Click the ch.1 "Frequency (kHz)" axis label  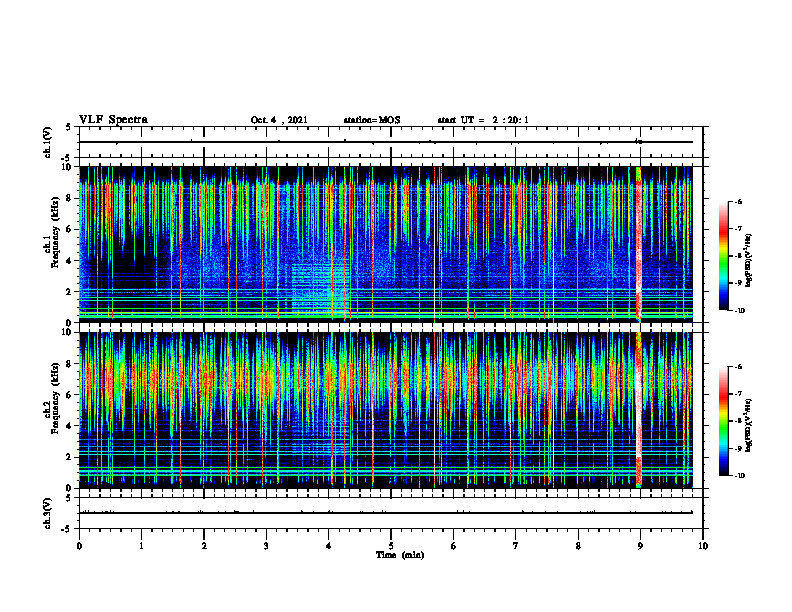55,232
